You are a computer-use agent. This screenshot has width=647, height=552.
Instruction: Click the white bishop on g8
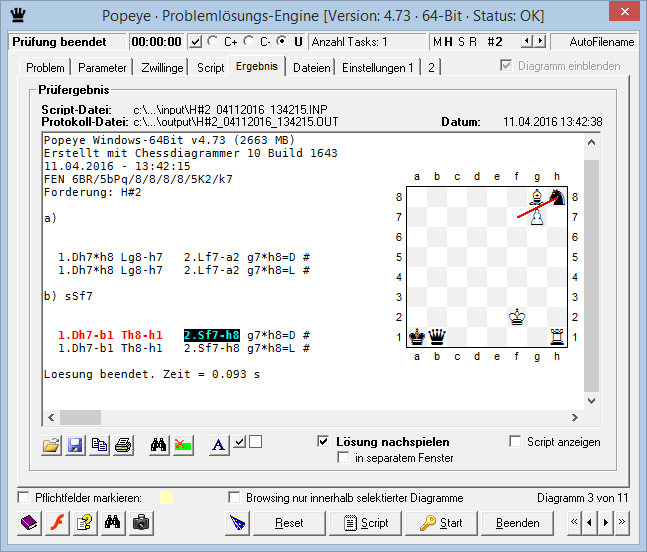coord(537,197)
